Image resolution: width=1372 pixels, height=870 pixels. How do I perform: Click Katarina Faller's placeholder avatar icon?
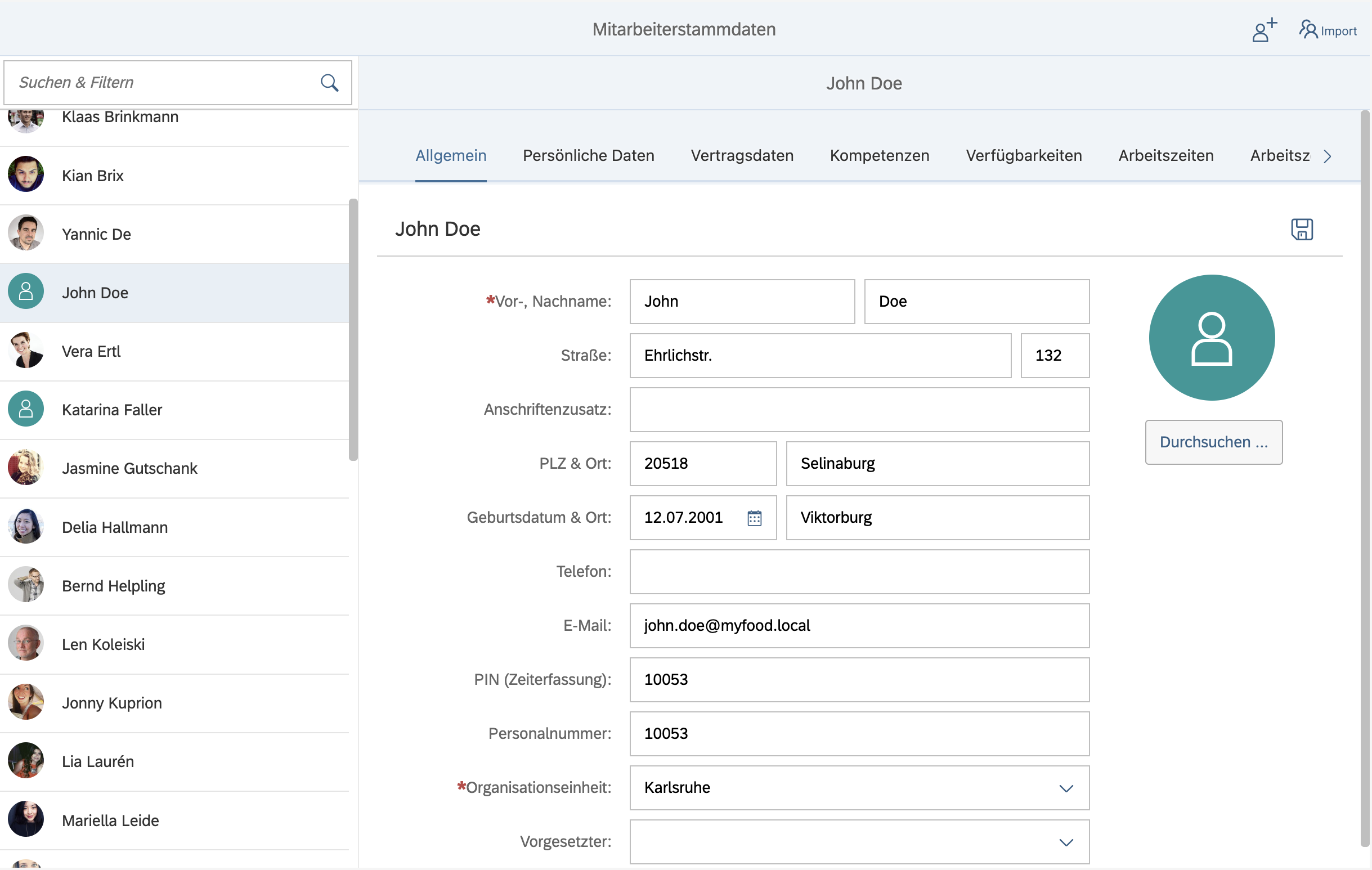tap(26, 409)
